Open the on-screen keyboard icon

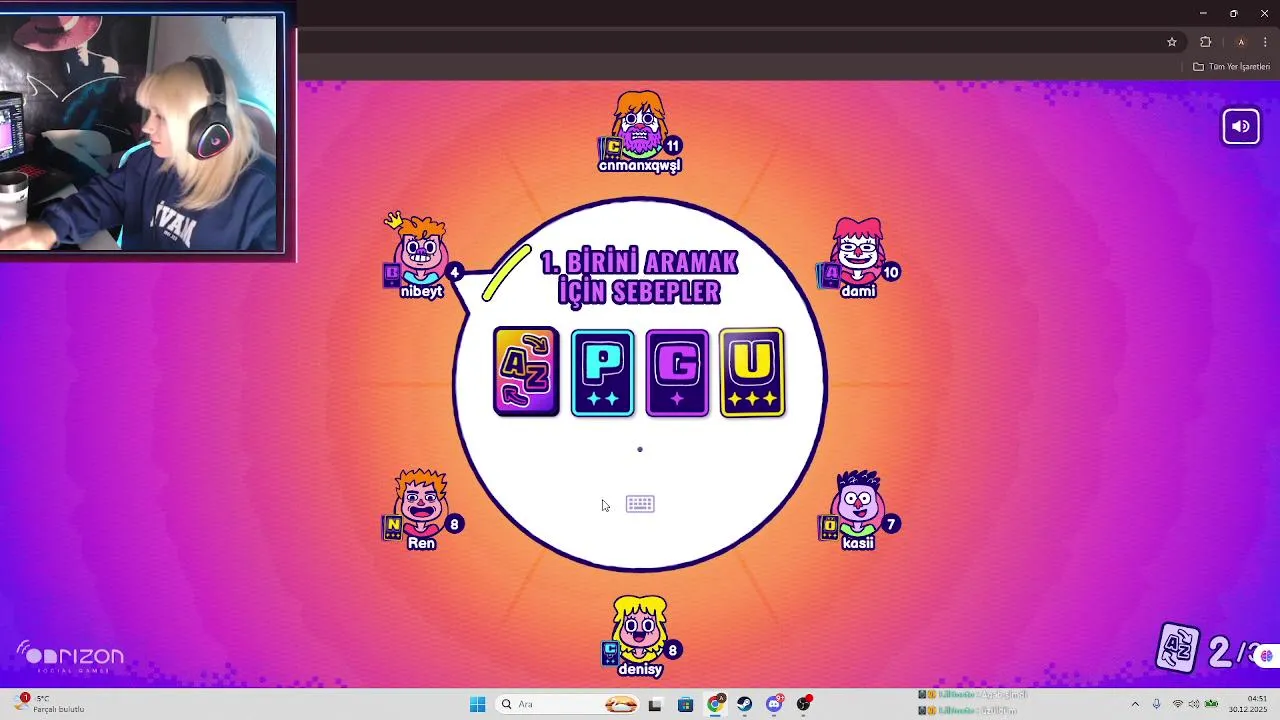pos(640,504)
